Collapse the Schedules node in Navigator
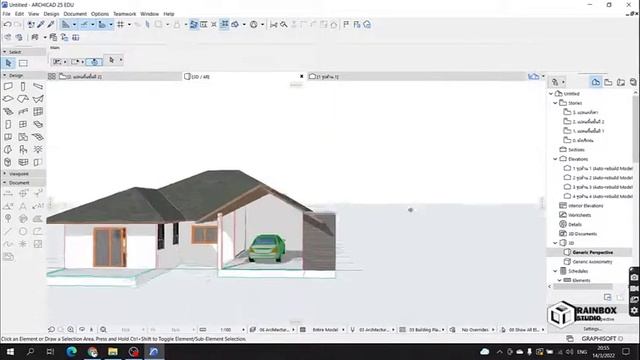The height and width of the screenshot is (360, 640). tap(555, 271)
